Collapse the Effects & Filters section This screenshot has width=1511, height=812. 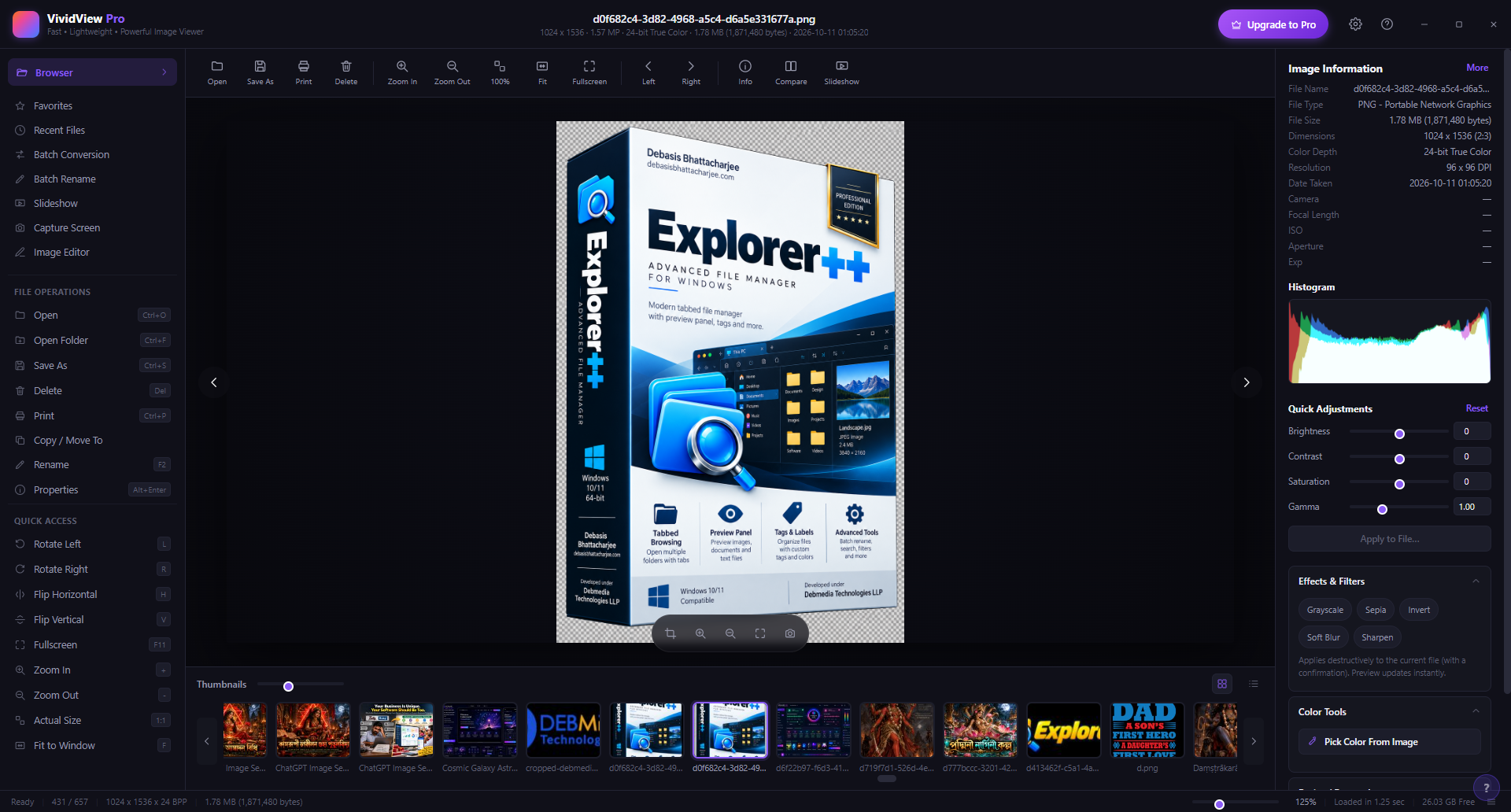point(1476,581)
